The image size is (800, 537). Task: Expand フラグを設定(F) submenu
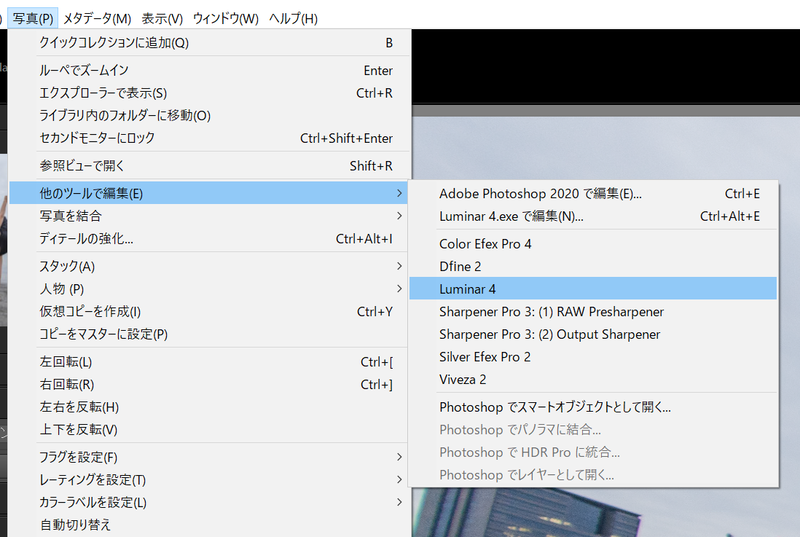click(208, 457)
